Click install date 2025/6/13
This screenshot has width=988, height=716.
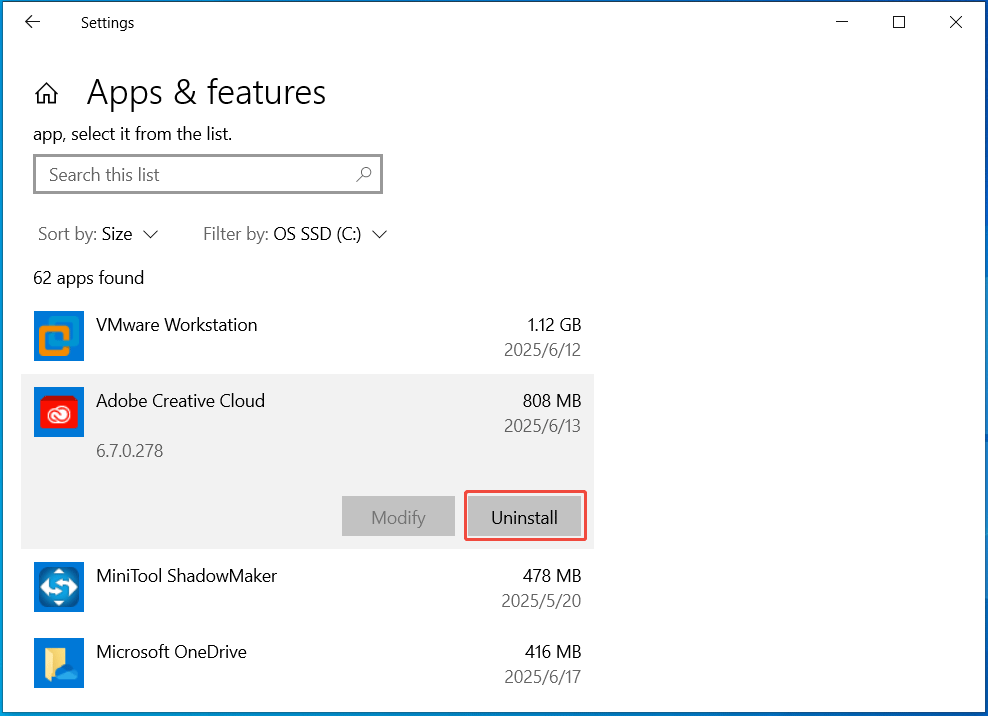coord(543,426)
